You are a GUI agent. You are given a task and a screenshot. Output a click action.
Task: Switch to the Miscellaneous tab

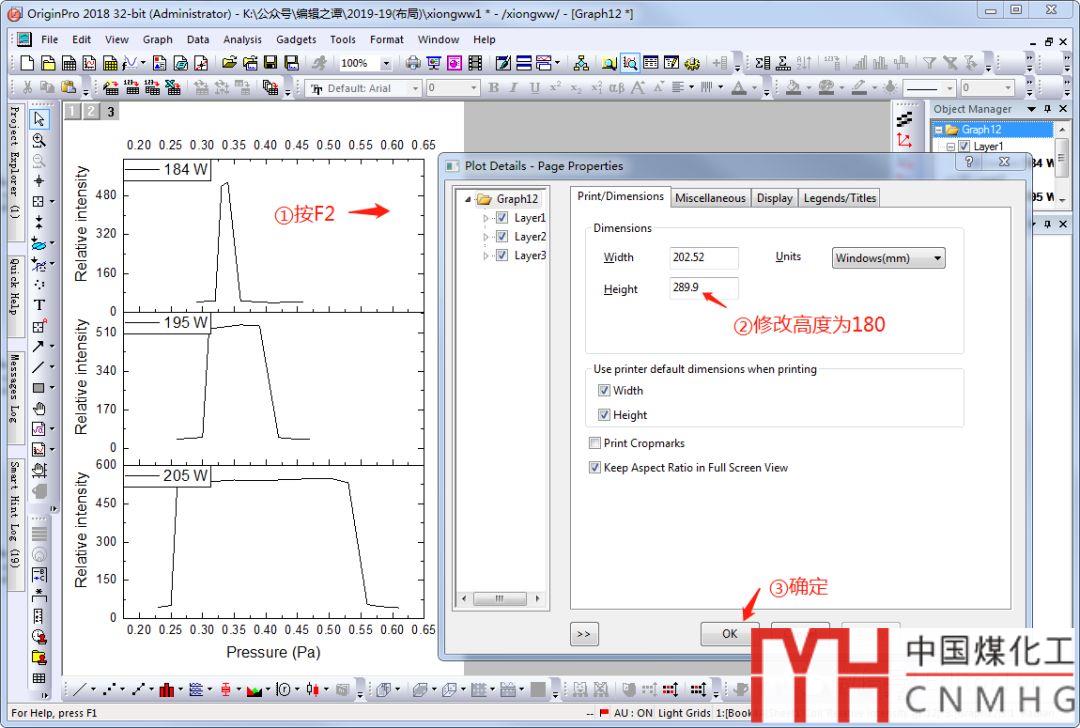click(710, 198)
